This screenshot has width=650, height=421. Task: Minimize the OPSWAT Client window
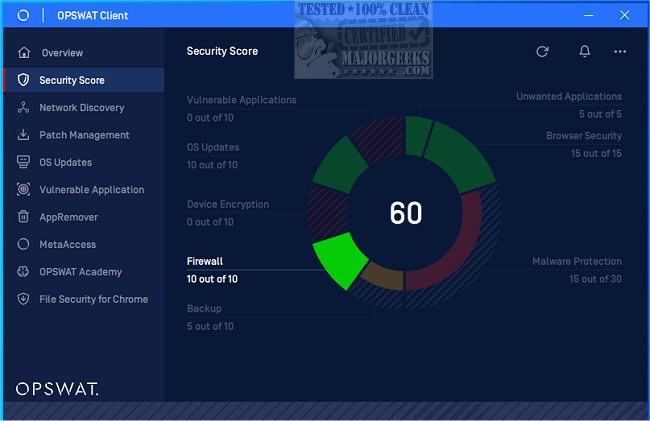click(x=589, y=15)
